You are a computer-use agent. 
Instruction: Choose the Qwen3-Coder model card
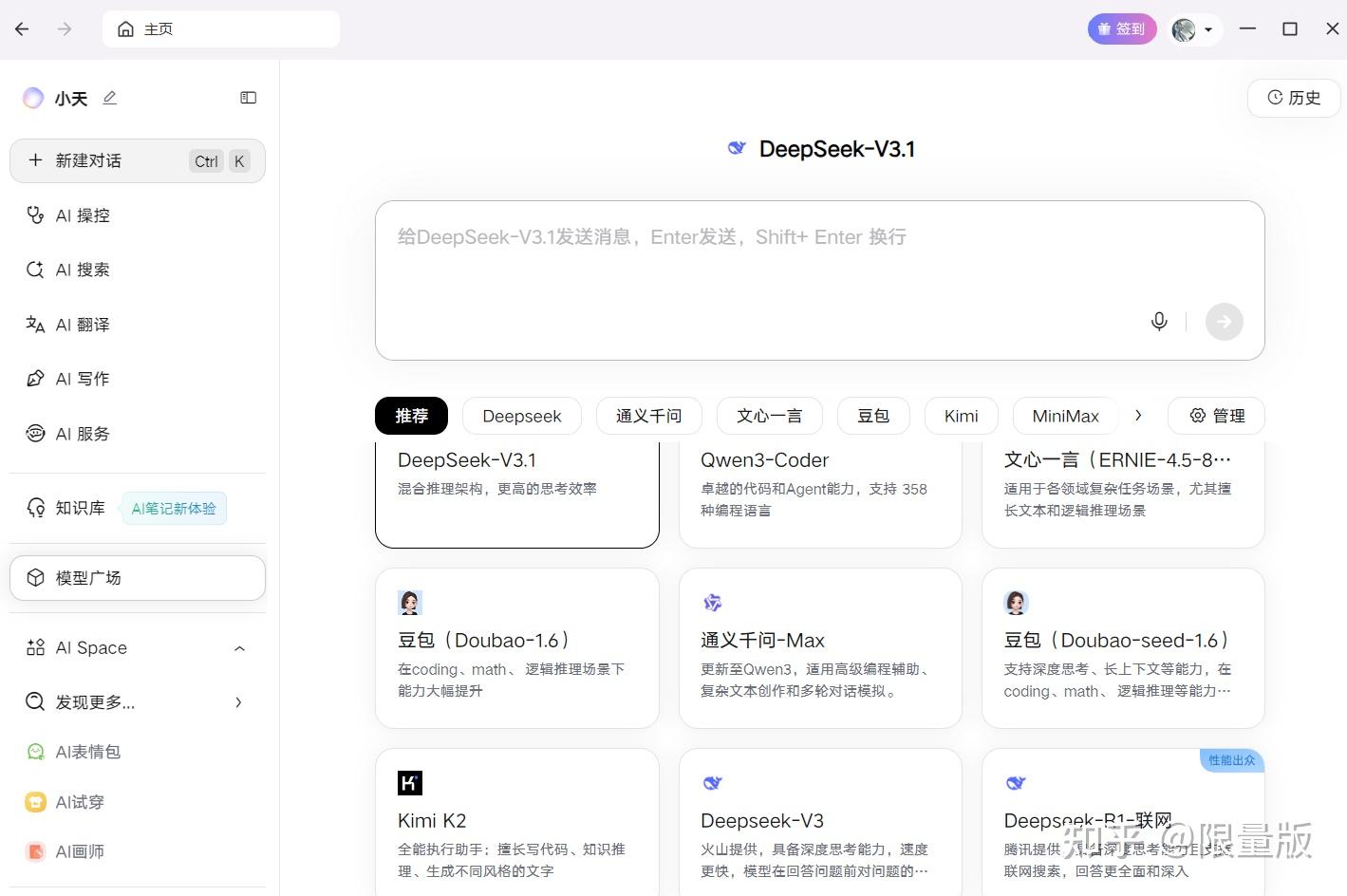[x=820, y=495]
